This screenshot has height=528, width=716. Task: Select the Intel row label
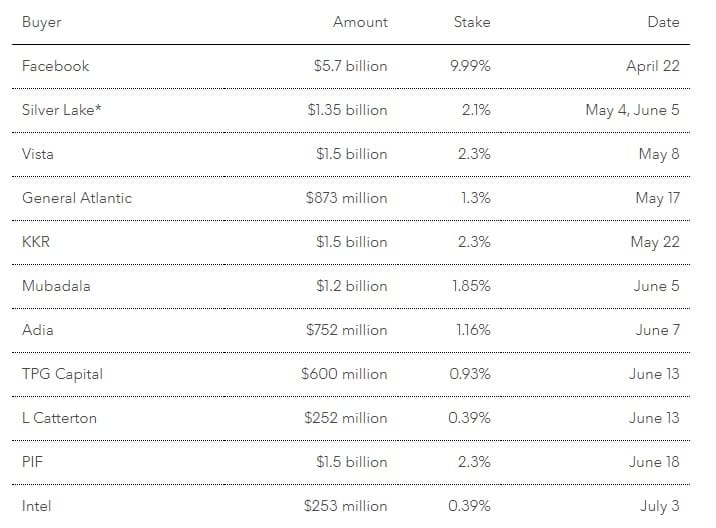pyautogui.click(x=36, y=506)
